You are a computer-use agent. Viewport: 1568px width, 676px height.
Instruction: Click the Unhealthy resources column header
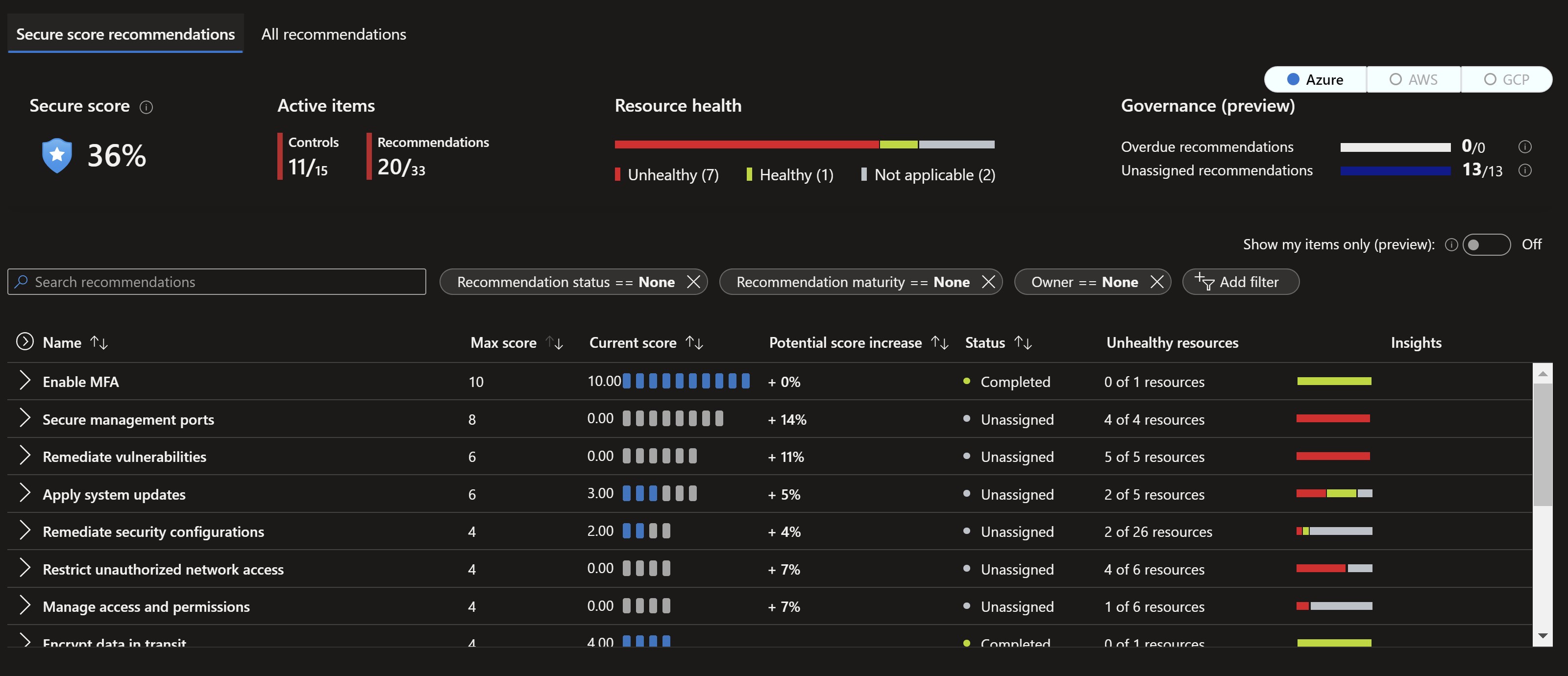pyautogui.click(x=1173, y=342)
